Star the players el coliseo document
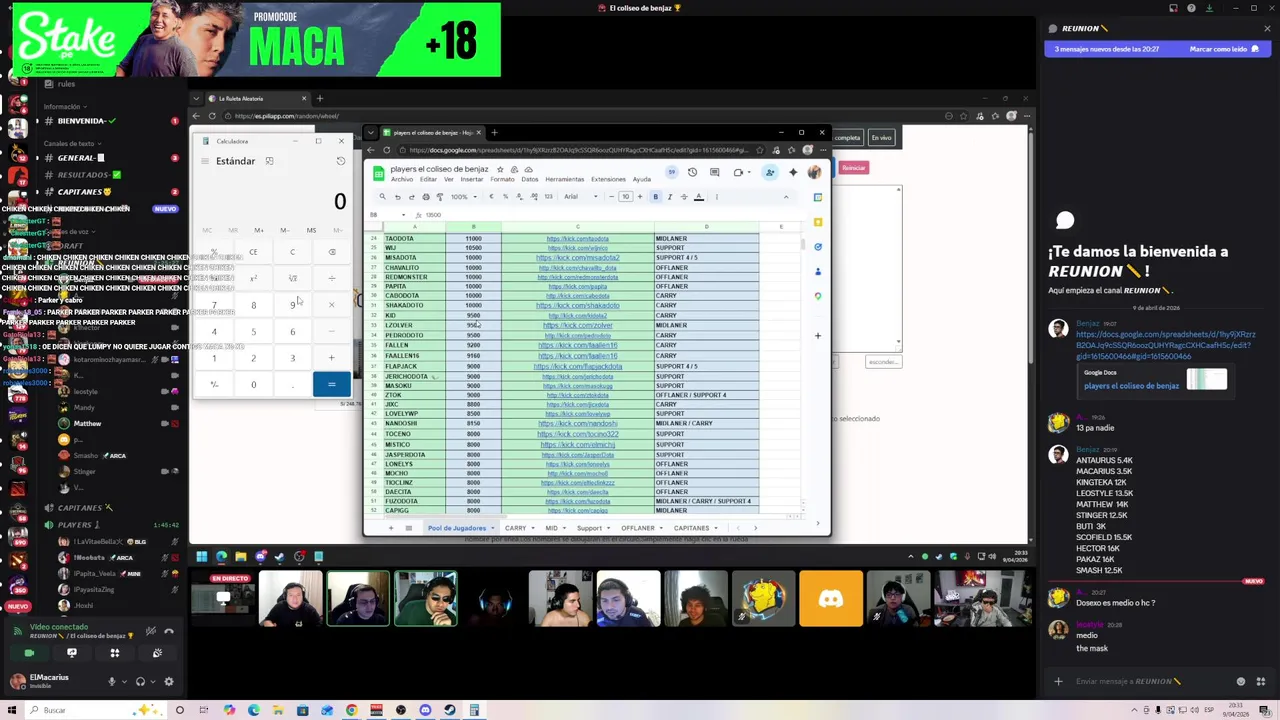This screenshot has width=1280, height=720. click(500, 169)
